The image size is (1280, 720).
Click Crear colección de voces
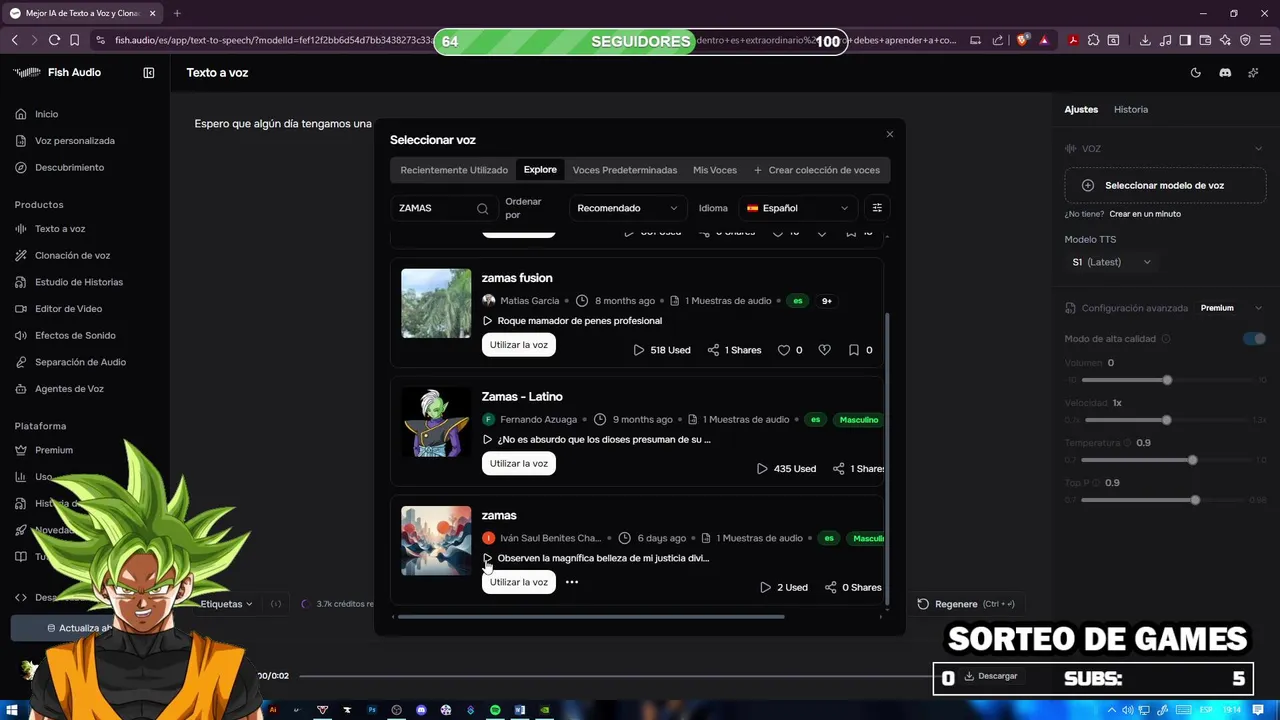[x=817, y=170]
